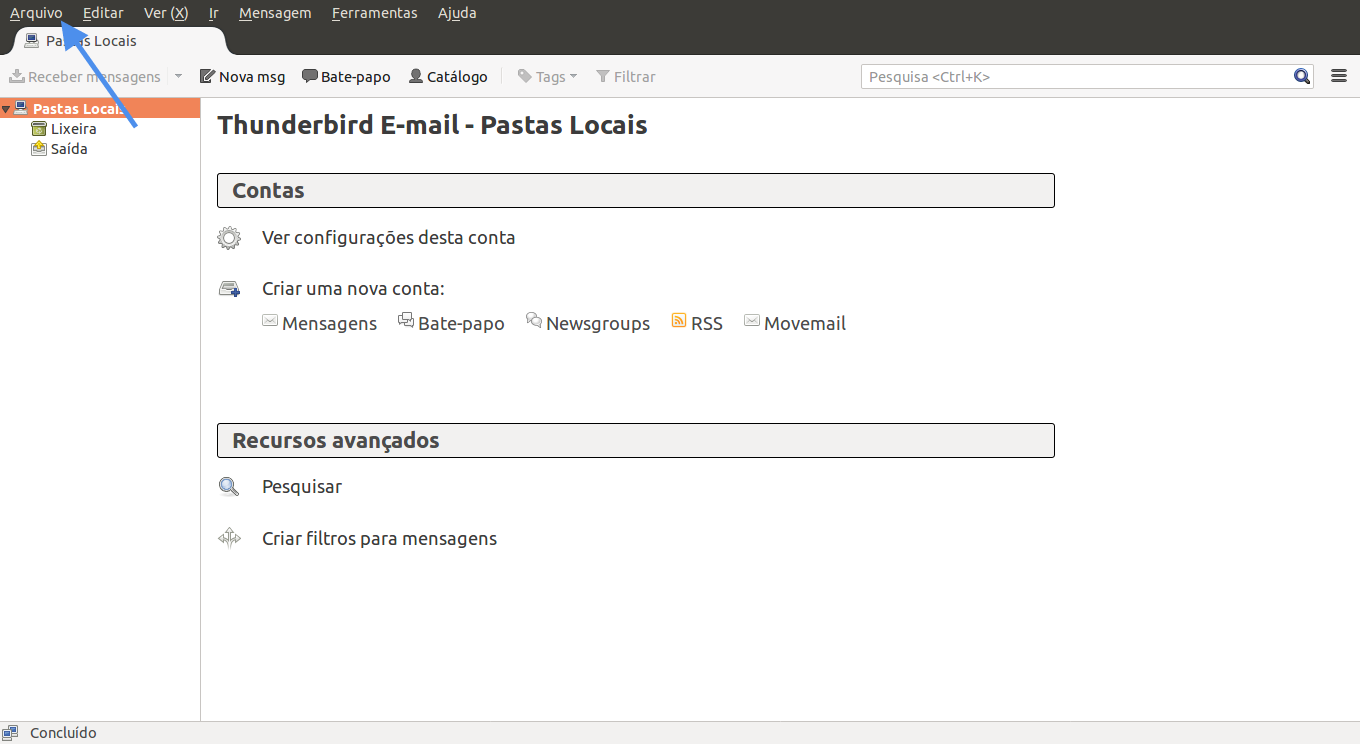
Task: Click the Saída outbox icon
Action: pos(39,149)
